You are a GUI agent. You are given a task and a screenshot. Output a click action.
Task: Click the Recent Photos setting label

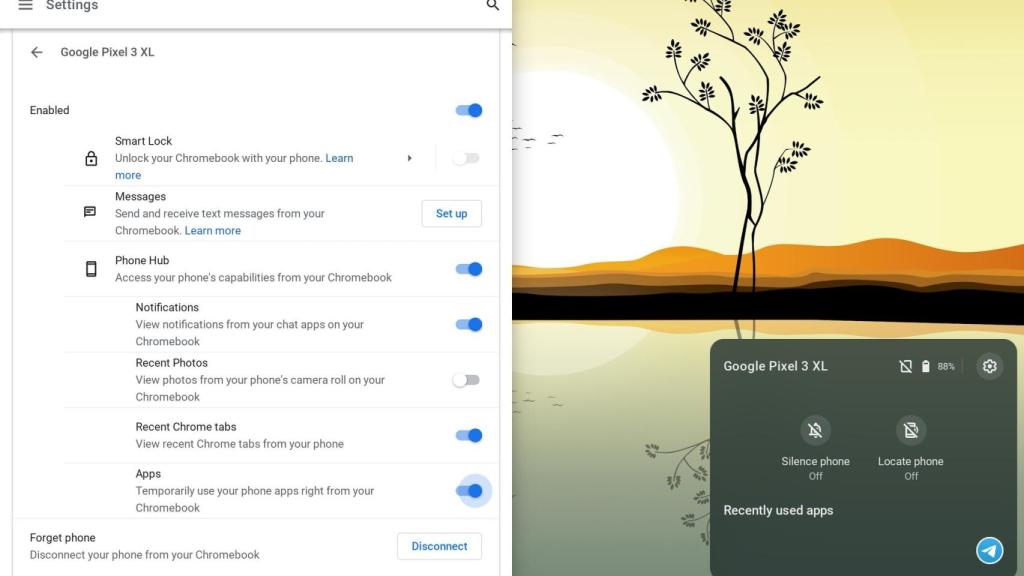[x=172, y=363]
